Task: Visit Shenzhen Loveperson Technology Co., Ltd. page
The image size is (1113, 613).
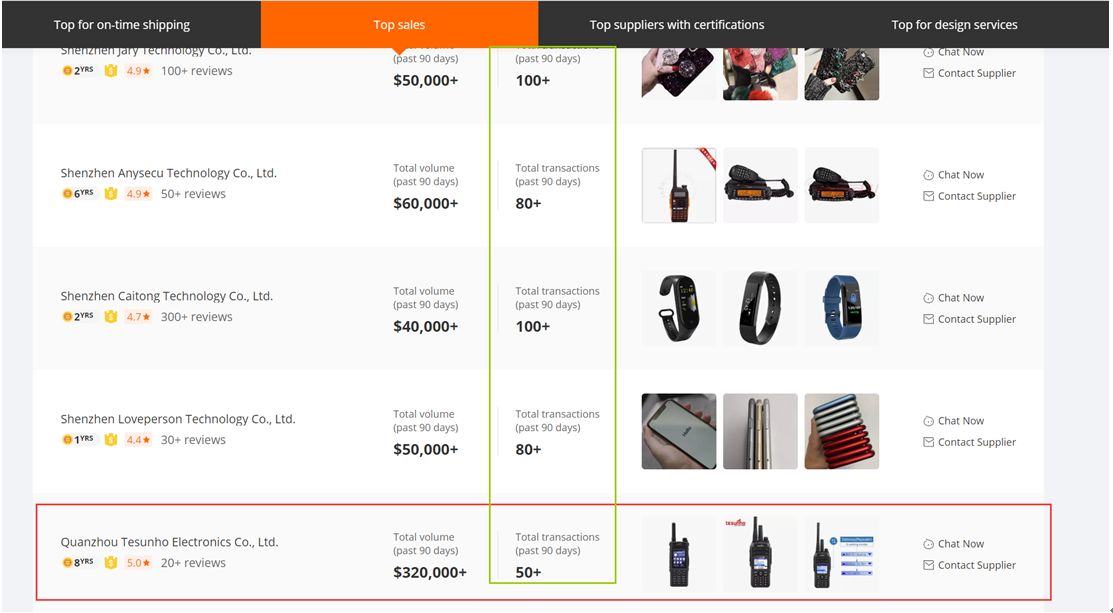Action: pyautogui.click(x=178, y=419)
